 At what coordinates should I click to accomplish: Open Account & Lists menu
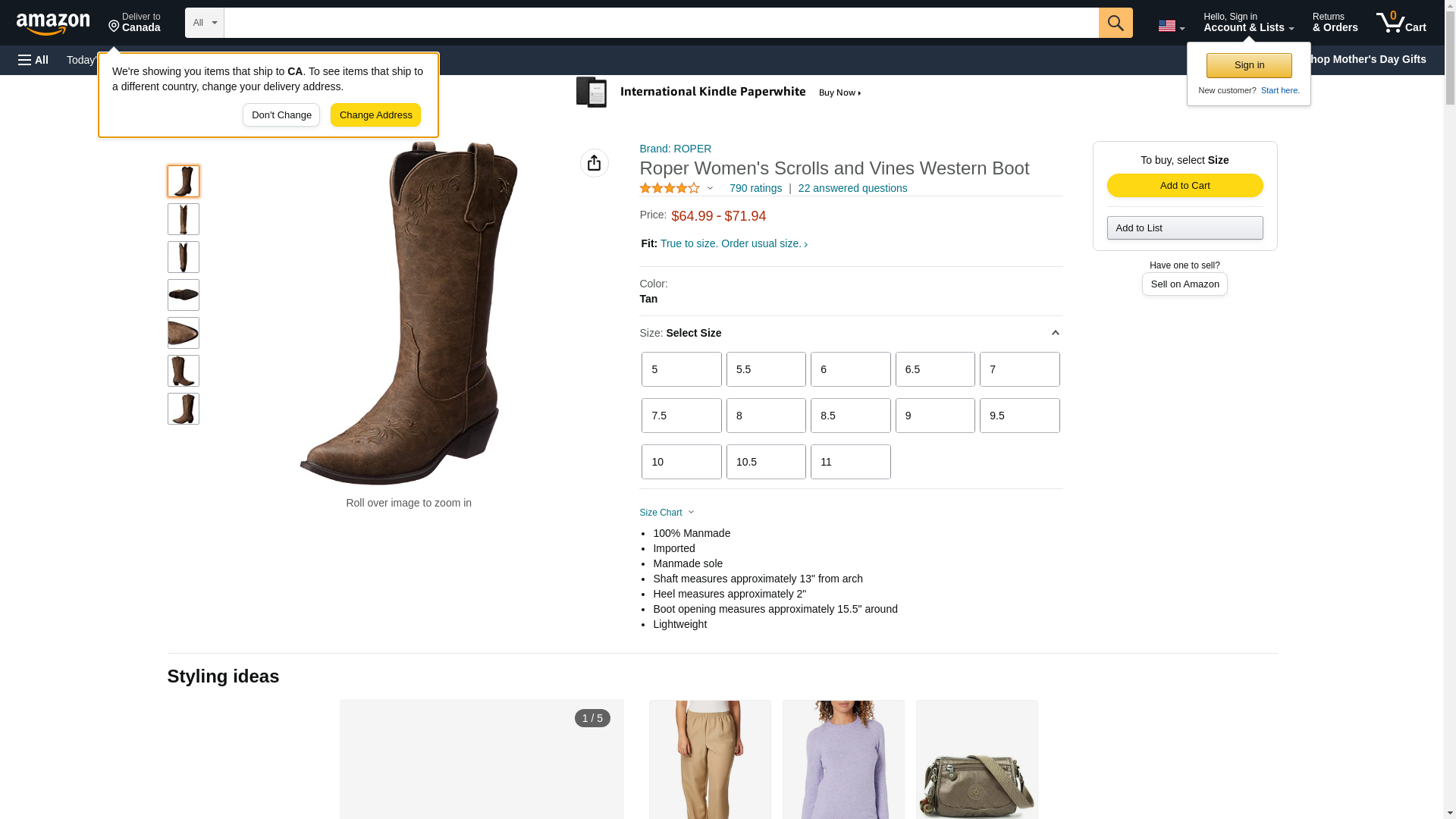coord(1247,23)
